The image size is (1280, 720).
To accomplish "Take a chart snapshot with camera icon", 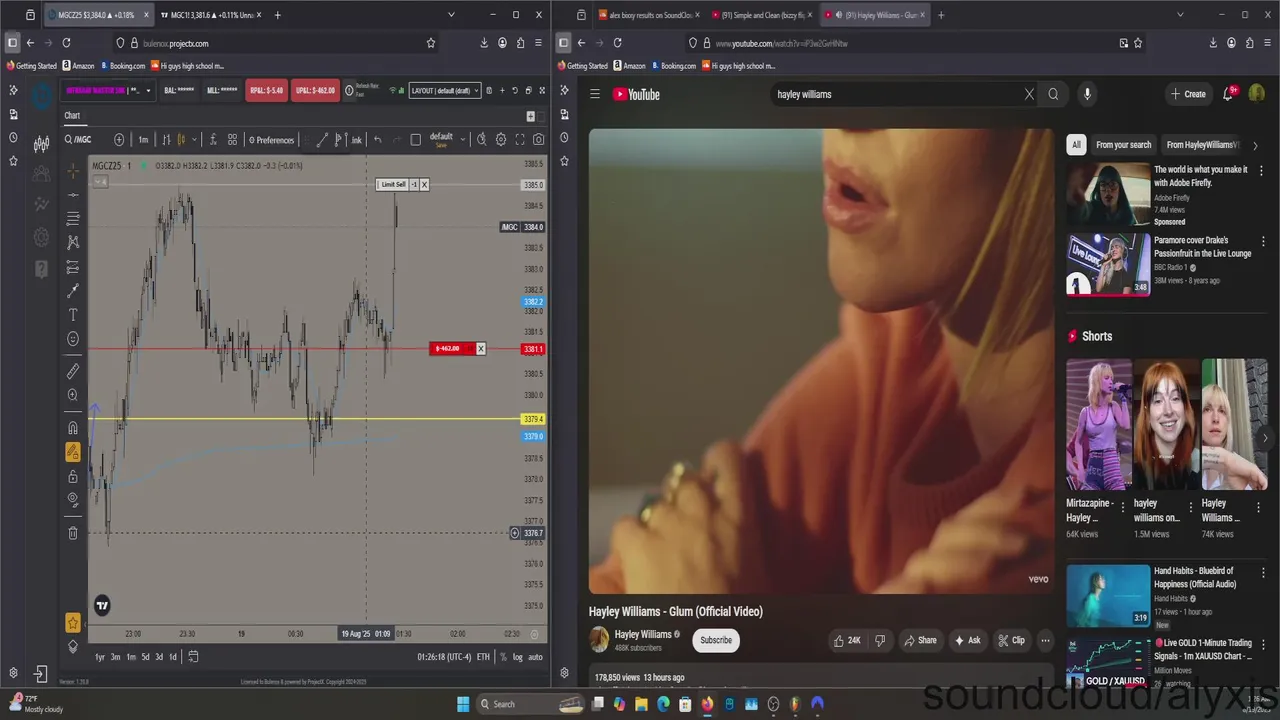I will [539, 139].
